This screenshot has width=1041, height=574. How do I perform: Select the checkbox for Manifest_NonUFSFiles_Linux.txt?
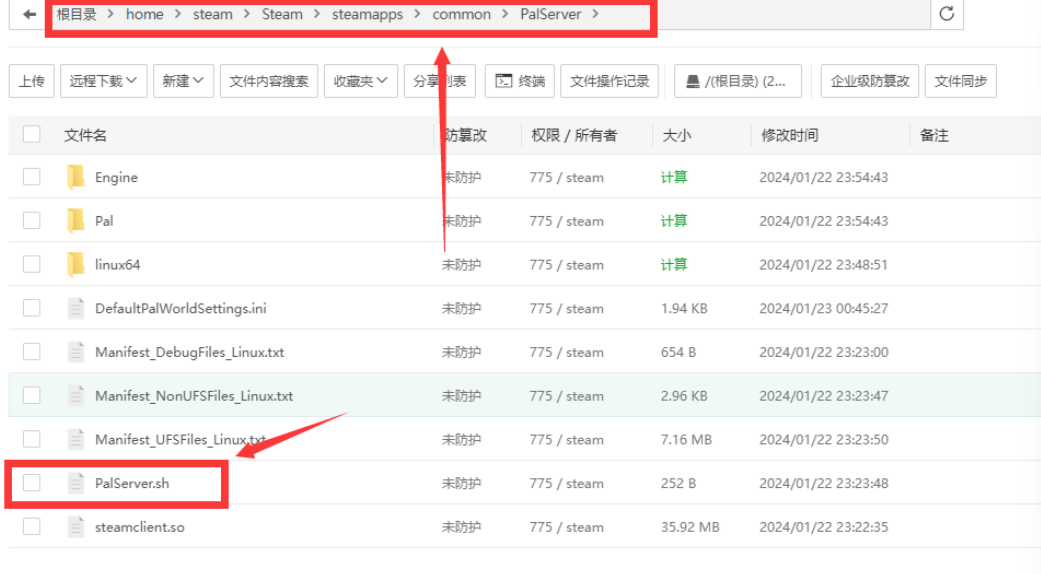pos(32,396)
